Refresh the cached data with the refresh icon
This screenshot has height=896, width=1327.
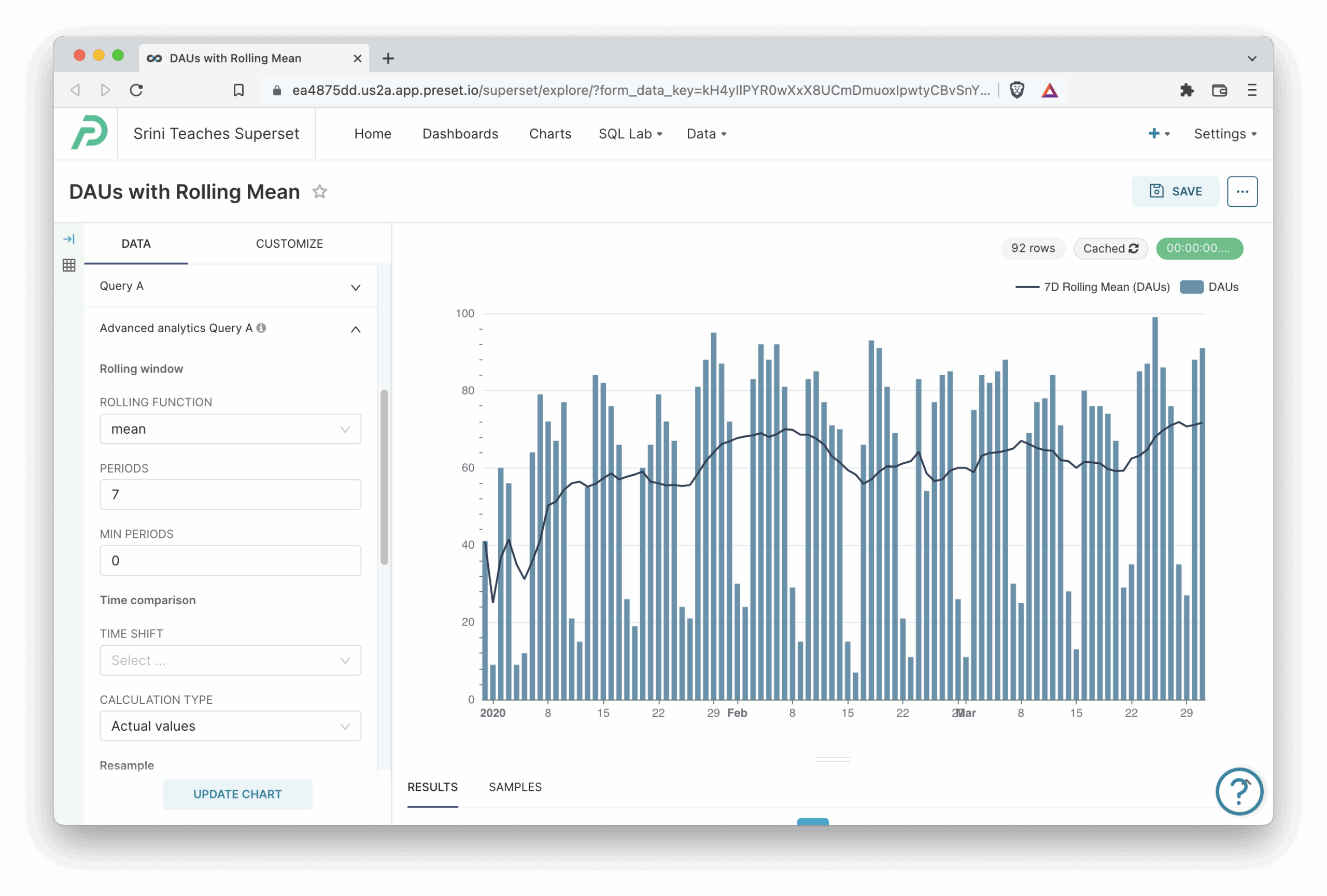coord(1134,248)
